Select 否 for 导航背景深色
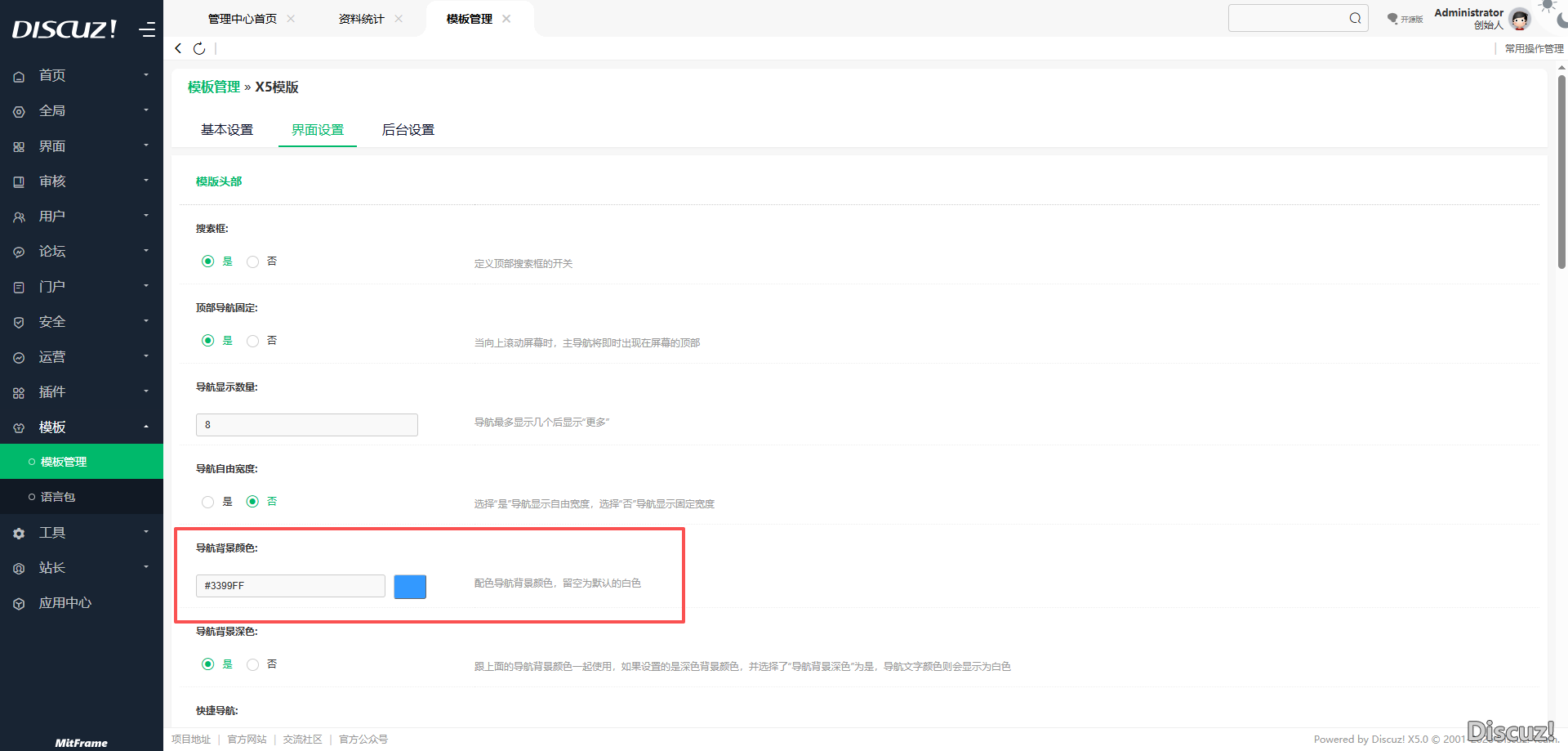1568x751 pixels. click(x=253, y=664)
